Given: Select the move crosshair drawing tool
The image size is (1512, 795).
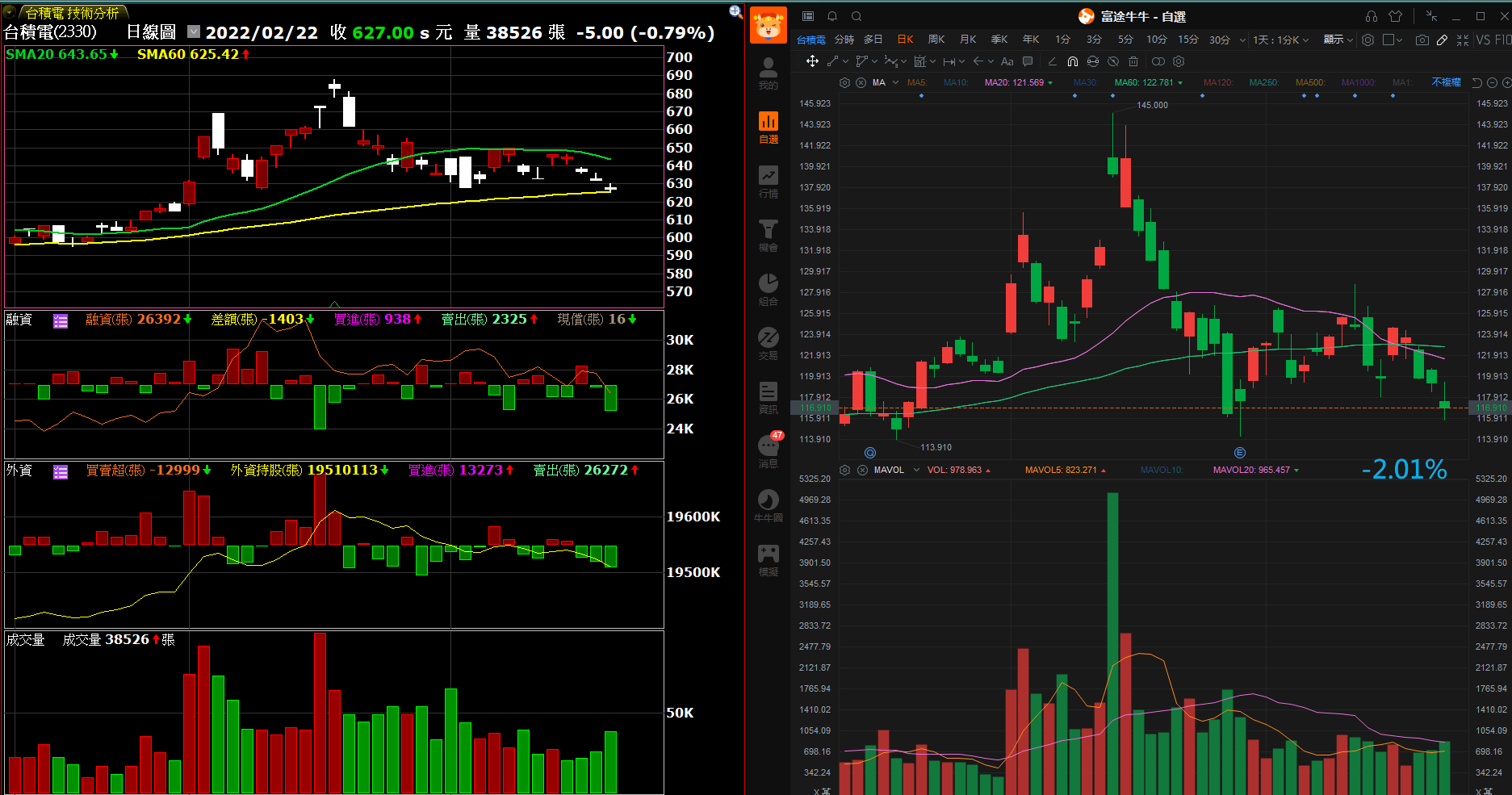Looking at the screenshot, I should (812, 61).
